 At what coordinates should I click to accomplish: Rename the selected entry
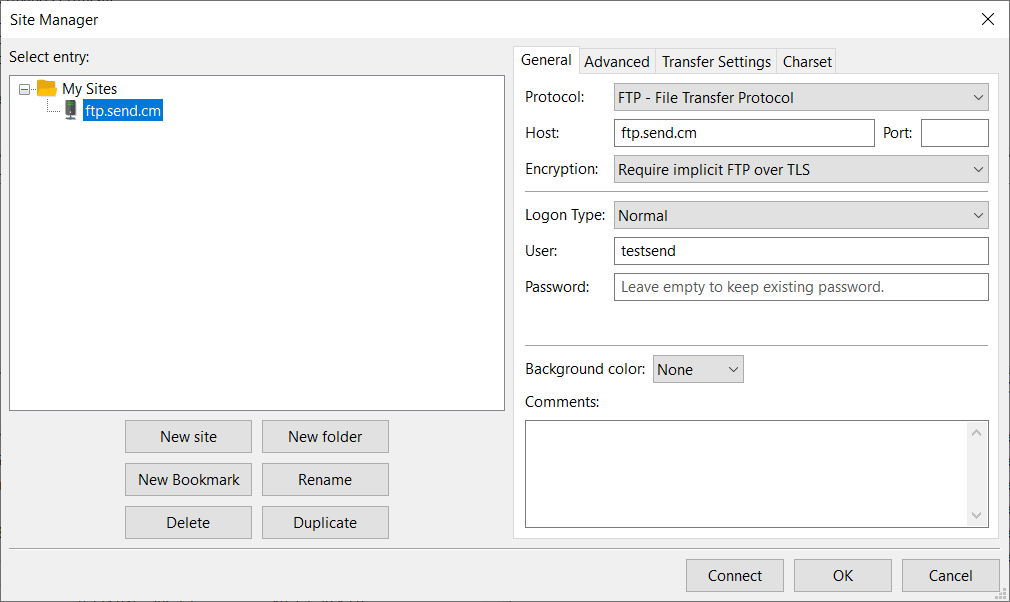tap(325, 480)
